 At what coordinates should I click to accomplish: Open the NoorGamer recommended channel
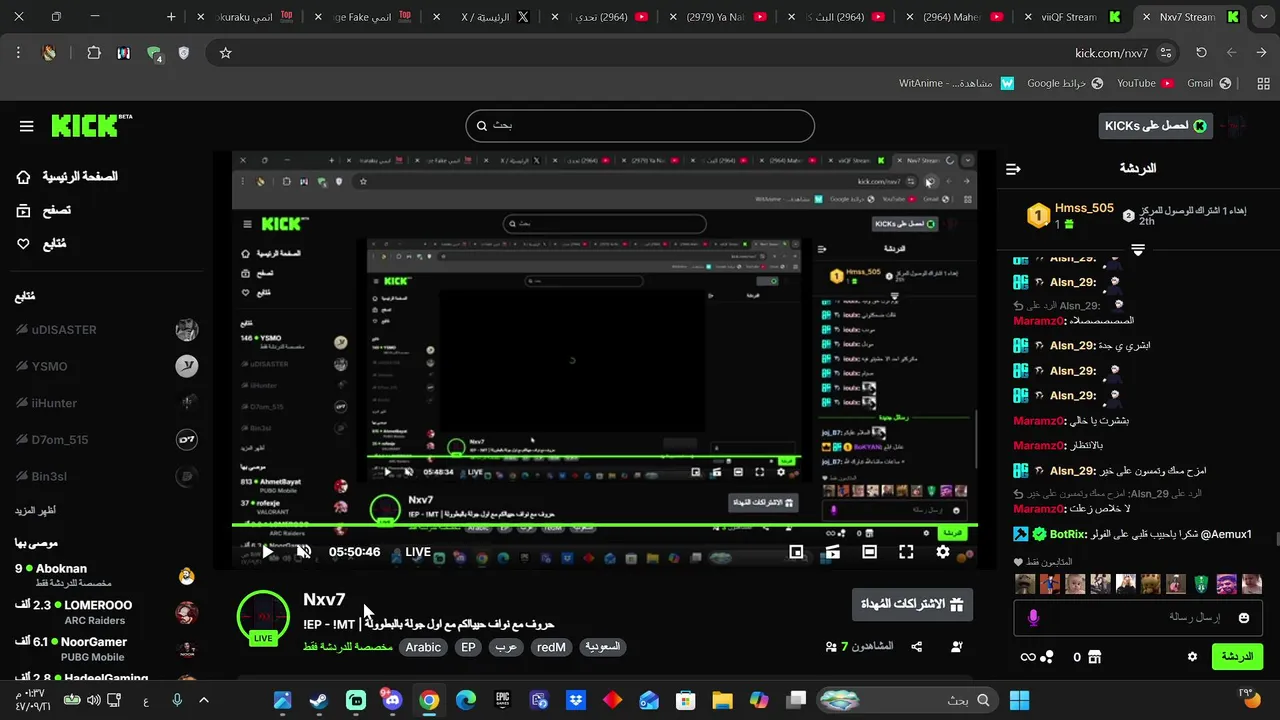[106, 648]
